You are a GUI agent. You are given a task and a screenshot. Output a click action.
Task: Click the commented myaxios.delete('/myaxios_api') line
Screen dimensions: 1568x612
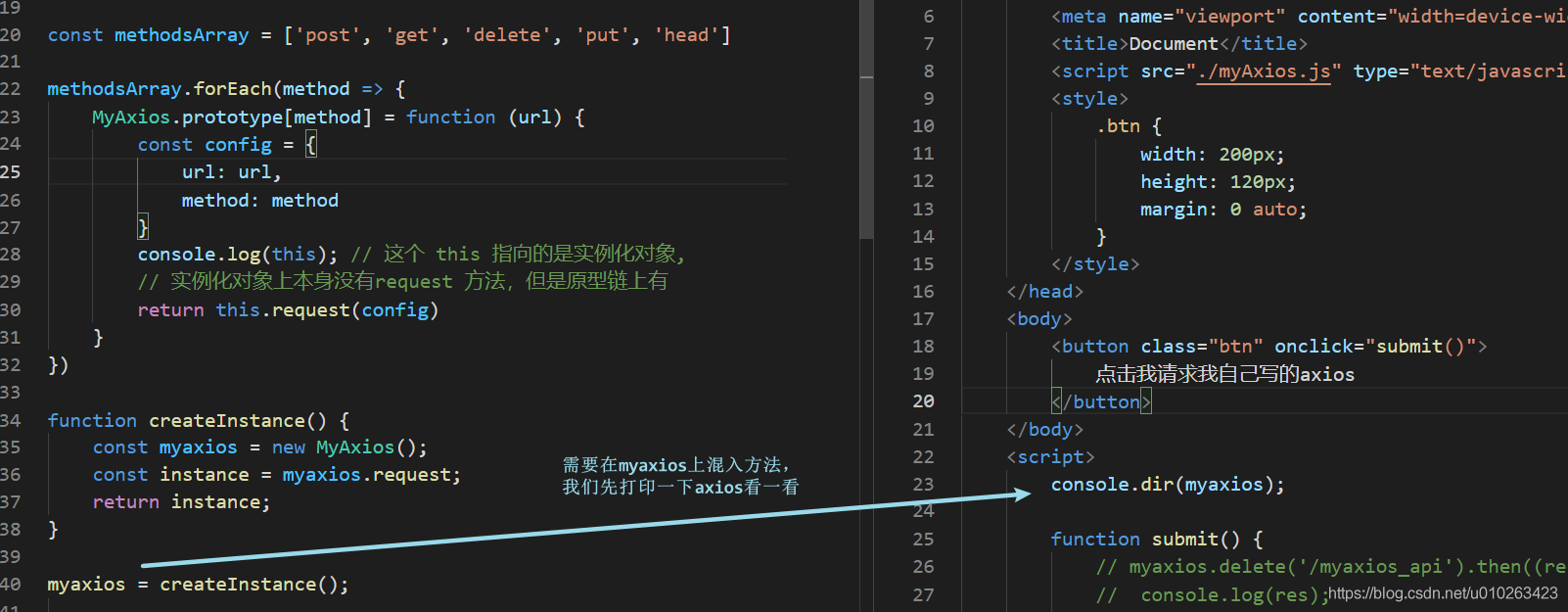[1331, 567]
